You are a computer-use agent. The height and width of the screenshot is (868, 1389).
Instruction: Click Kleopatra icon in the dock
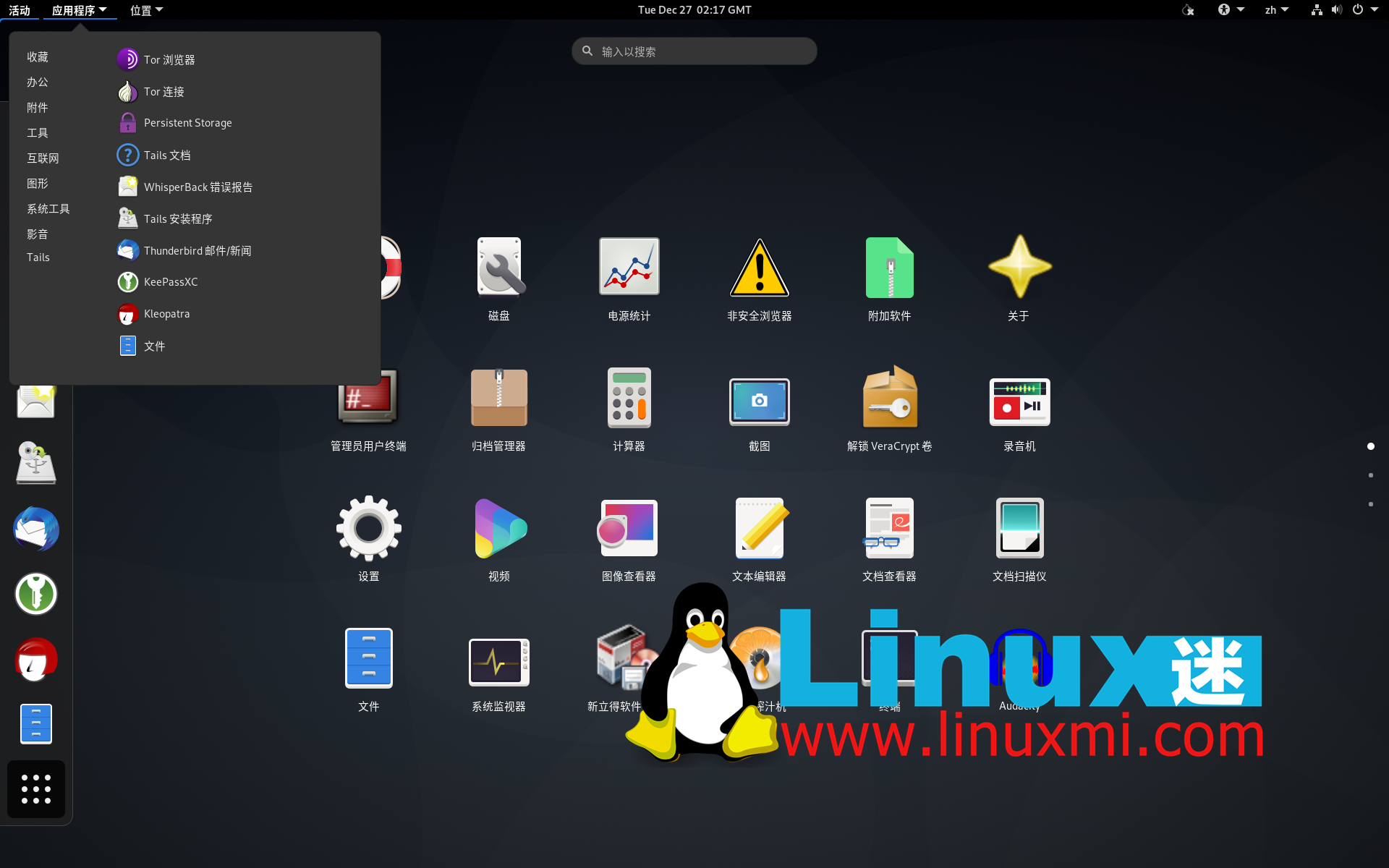(x=36, y=659)
